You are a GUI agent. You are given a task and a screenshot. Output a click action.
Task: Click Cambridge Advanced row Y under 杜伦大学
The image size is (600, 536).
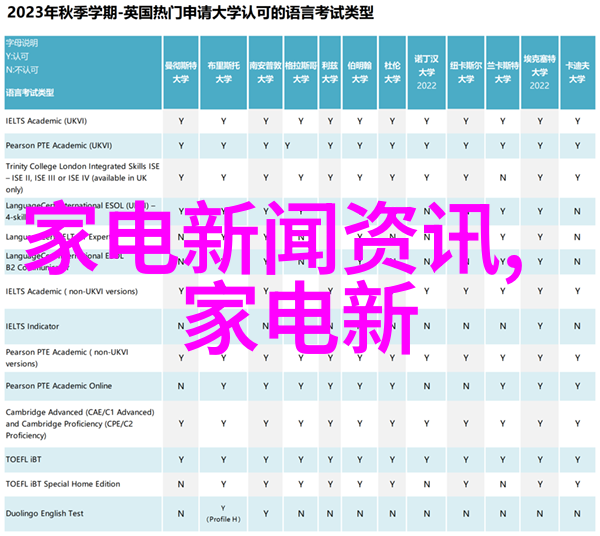[x=392, y=424]
